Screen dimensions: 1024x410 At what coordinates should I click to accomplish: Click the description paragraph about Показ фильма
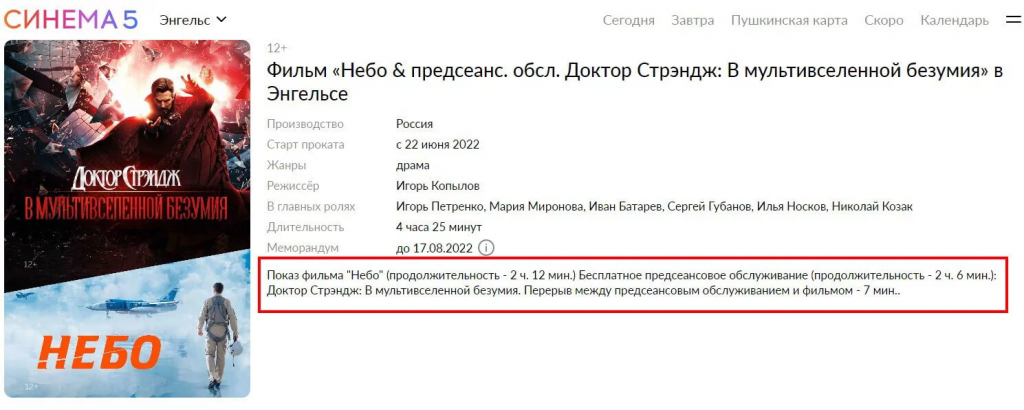[632, 283]
